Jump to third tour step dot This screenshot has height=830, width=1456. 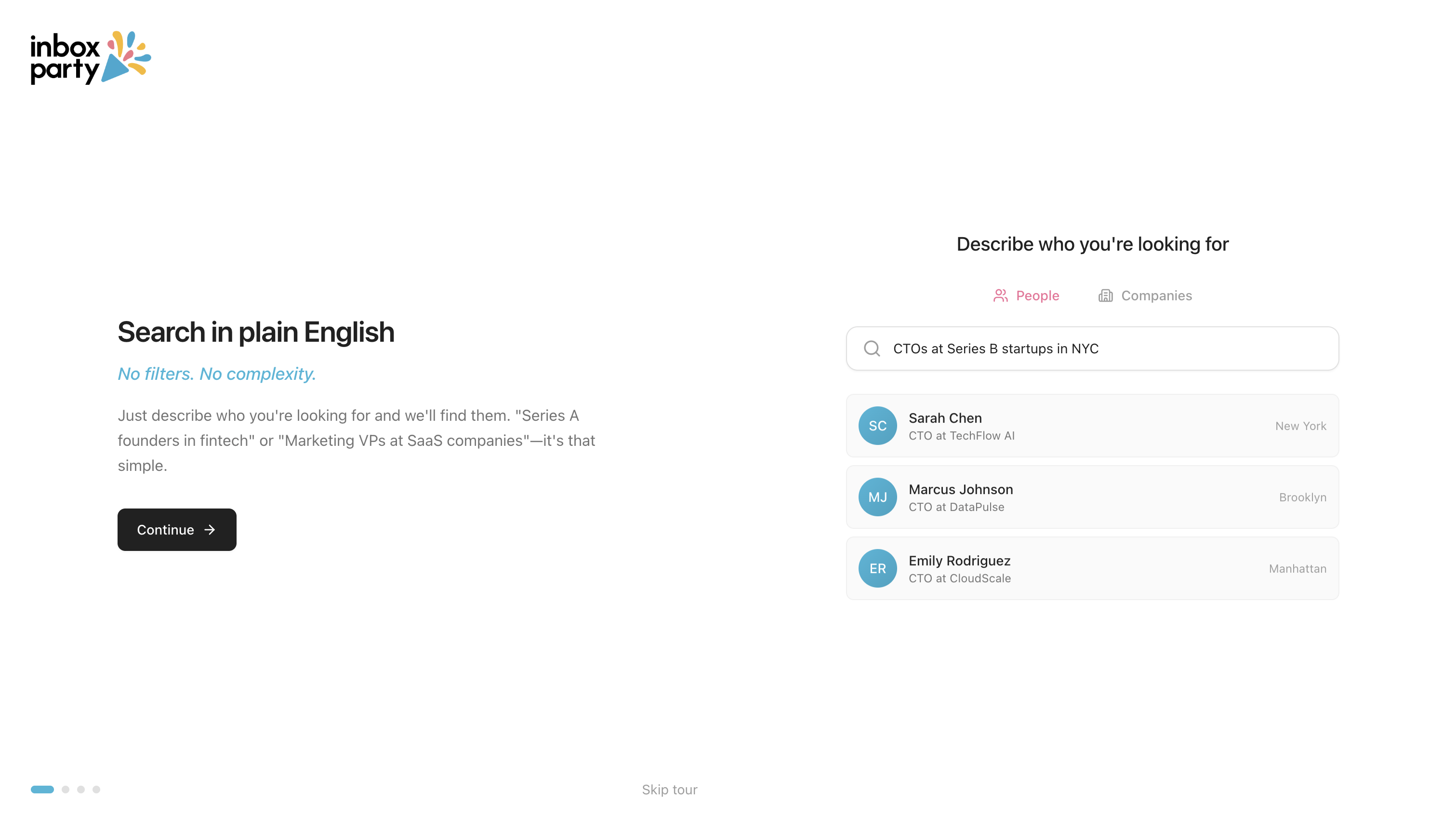(x=81, y=790)
